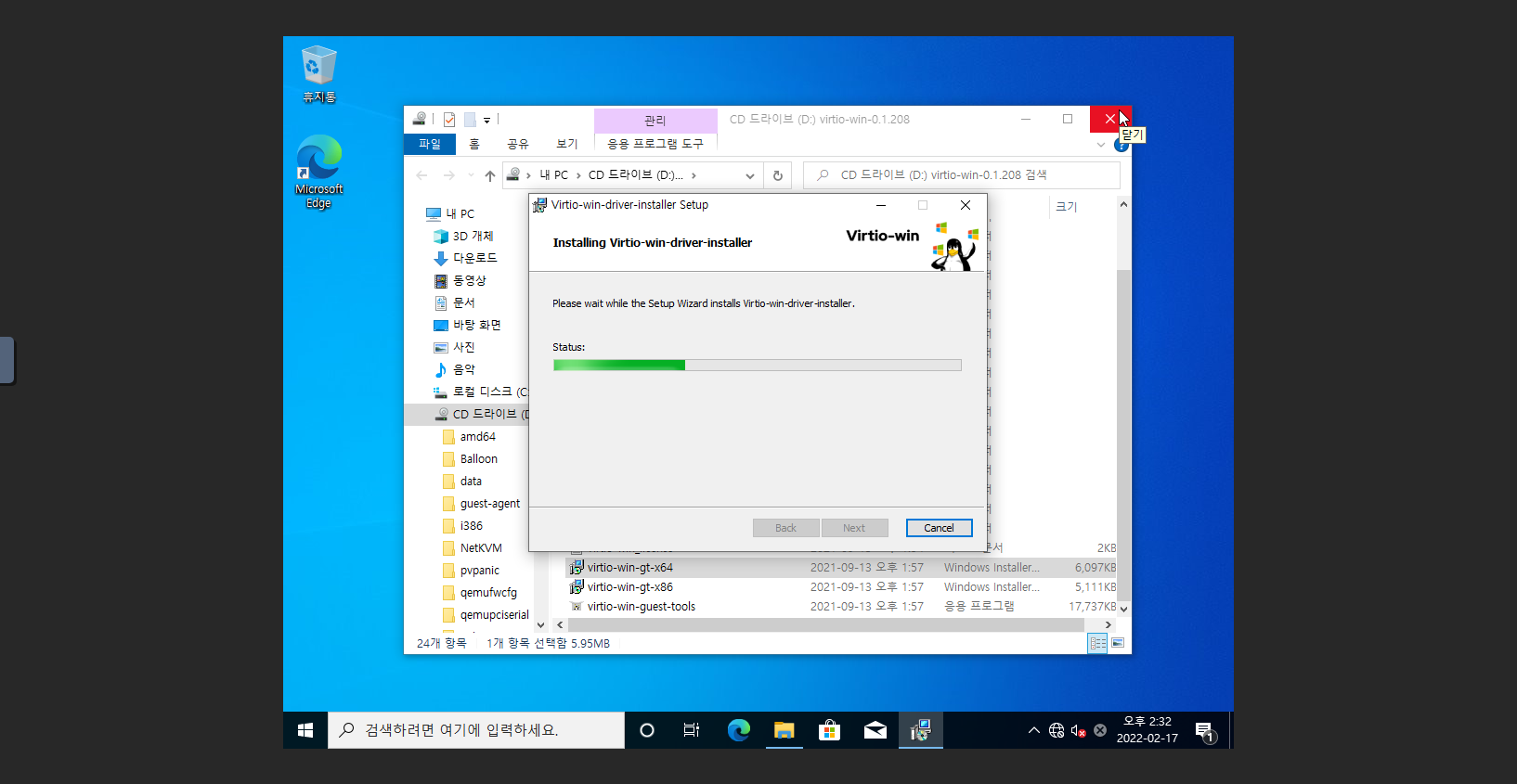
Task: Switch to the 홈 ribbon tab
Action: (474, 144)
